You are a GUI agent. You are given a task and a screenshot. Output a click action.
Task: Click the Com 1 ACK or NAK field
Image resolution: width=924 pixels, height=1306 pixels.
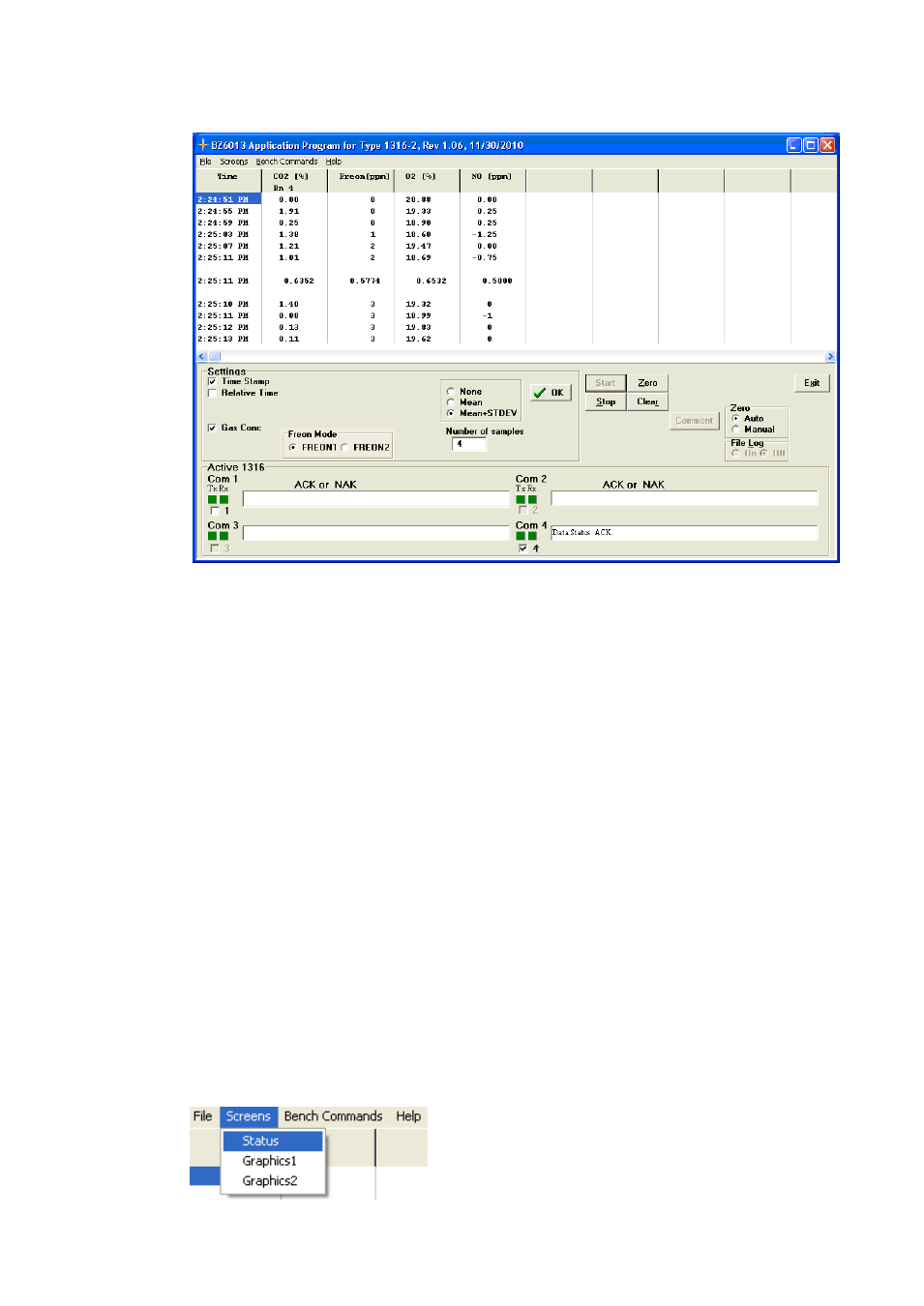pyautogui.click(x=376, y=499)
